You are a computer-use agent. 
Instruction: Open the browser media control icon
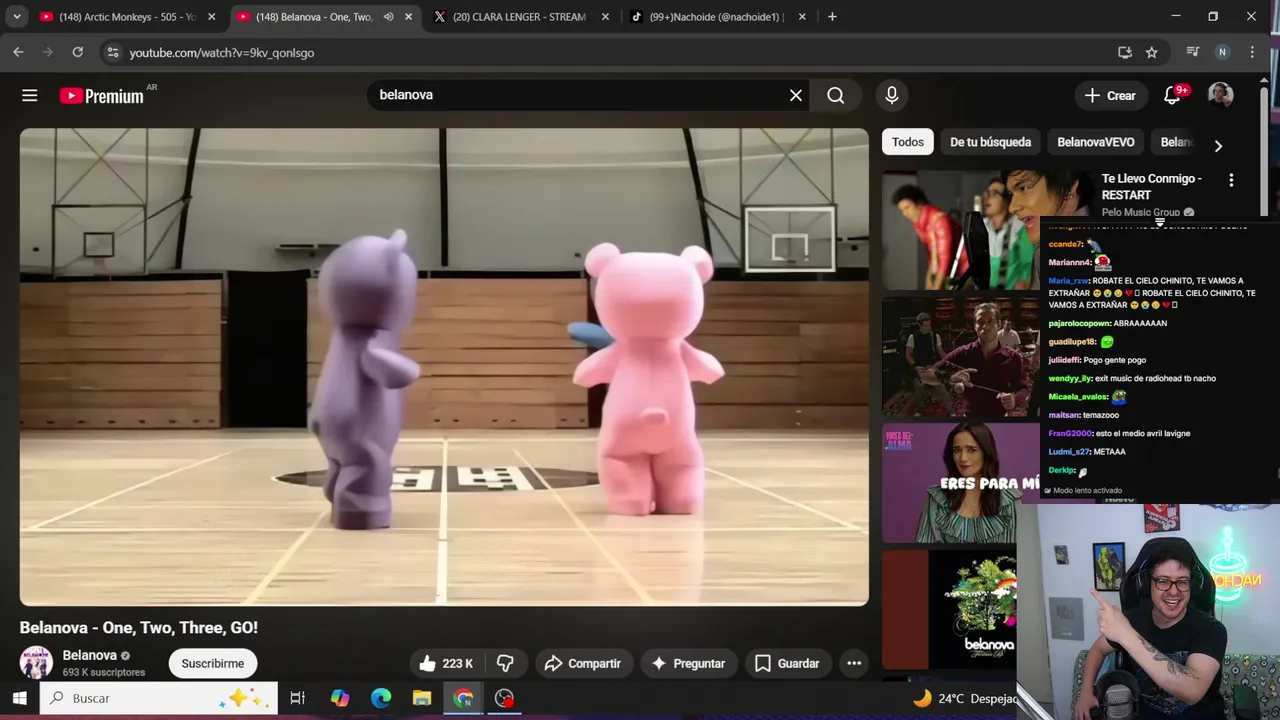(1192, 52)
